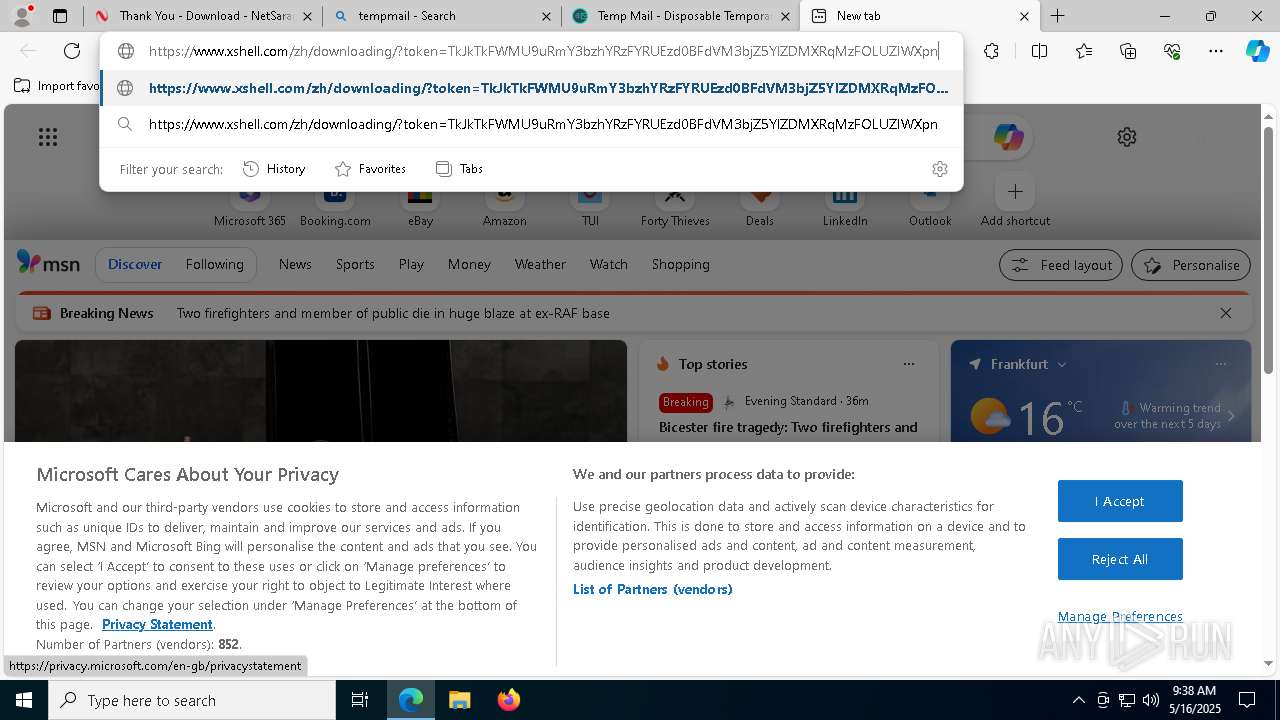Image resolution: width=1280 pixels, height=720 pixels.
Task: Expand the weather warming trend arrow
Action: [1231, 416]
